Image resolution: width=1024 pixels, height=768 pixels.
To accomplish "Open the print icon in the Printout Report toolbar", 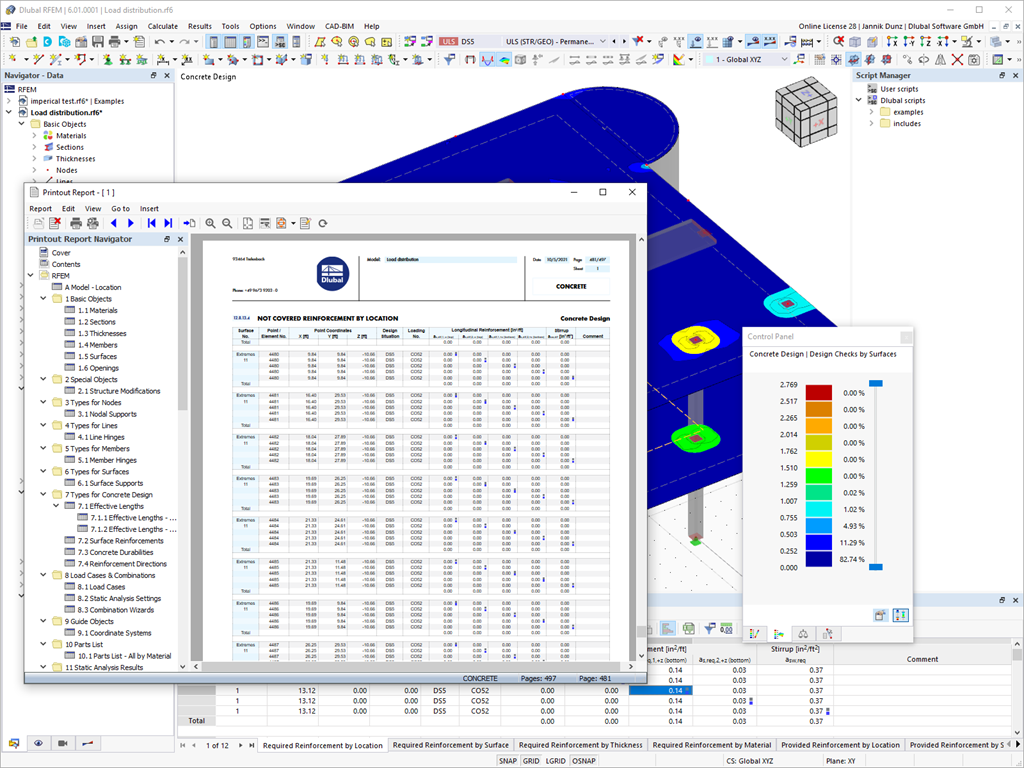I will point(76,222).
